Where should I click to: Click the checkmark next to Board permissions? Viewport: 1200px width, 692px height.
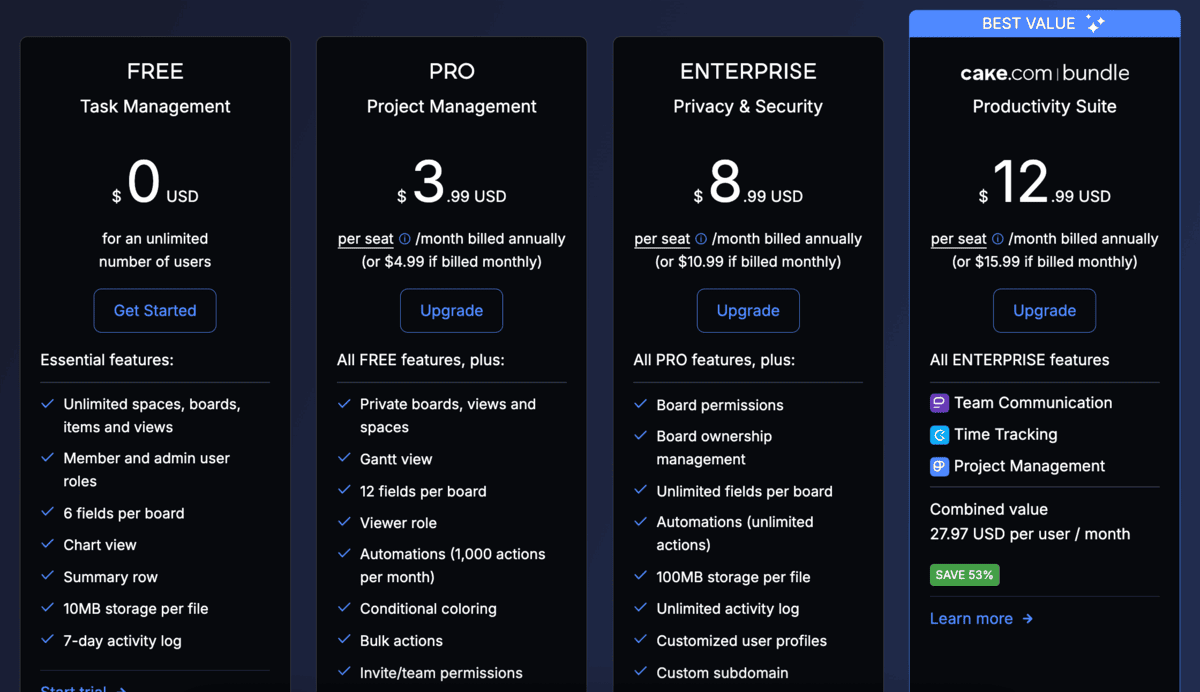point(641,405)
